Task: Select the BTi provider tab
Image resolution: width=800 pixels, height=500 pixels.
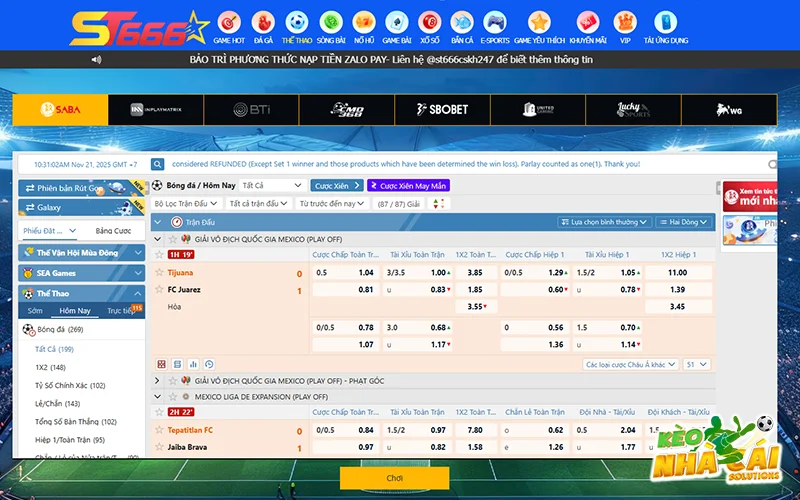Action: click(252, 109)
